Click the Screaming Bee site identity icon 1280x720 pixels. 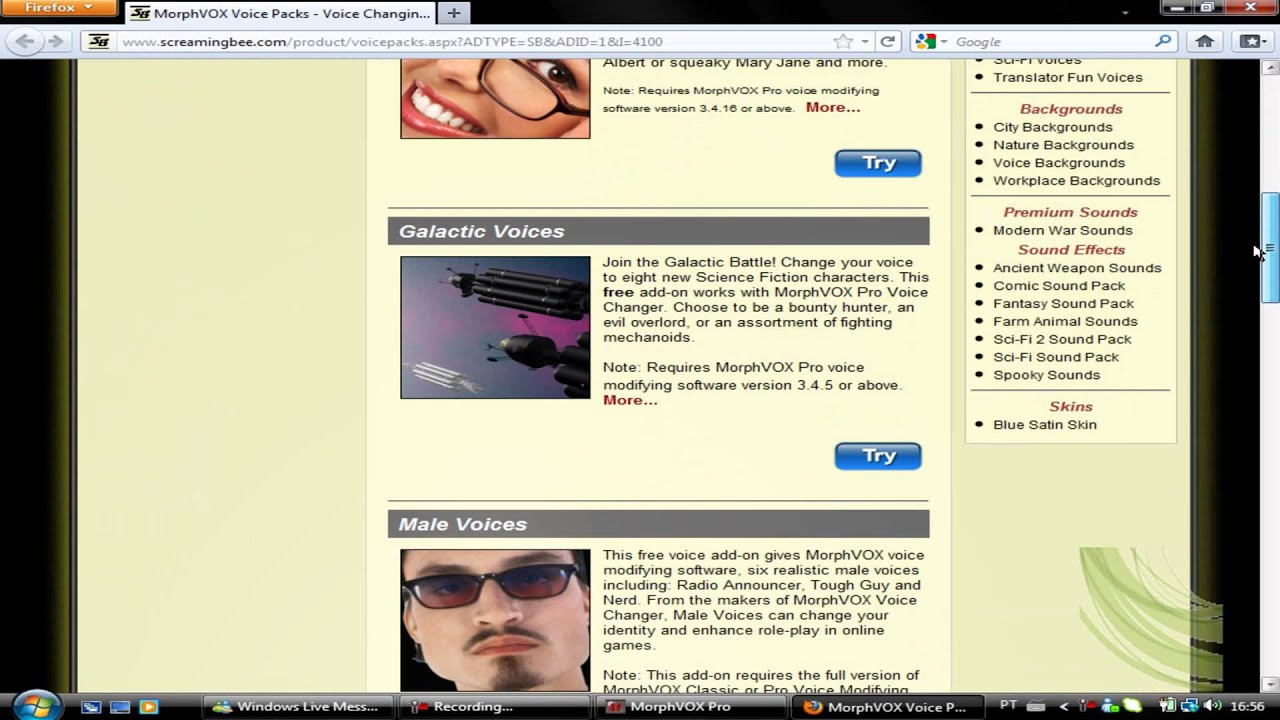[98, 41]
